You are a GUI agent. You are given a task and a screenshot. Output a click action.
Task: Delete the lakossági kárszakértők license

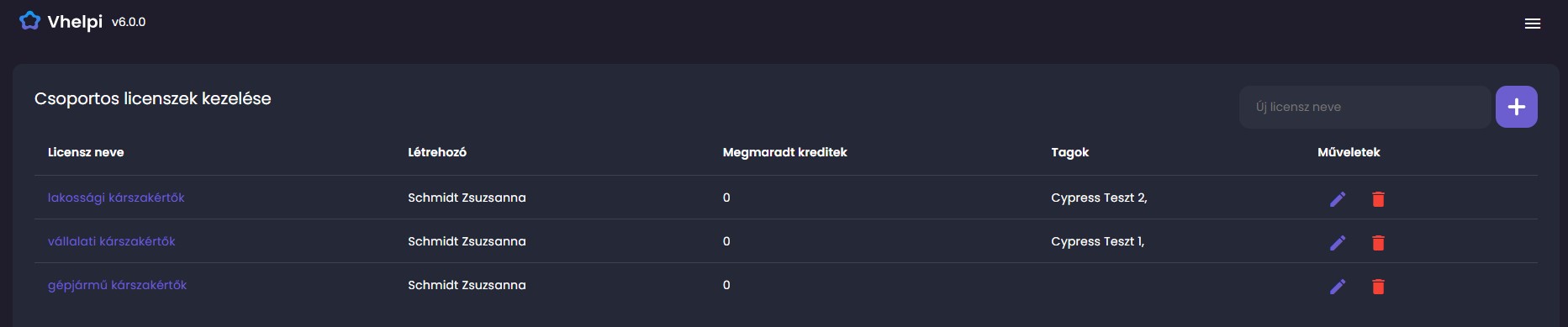[1378, 199]
